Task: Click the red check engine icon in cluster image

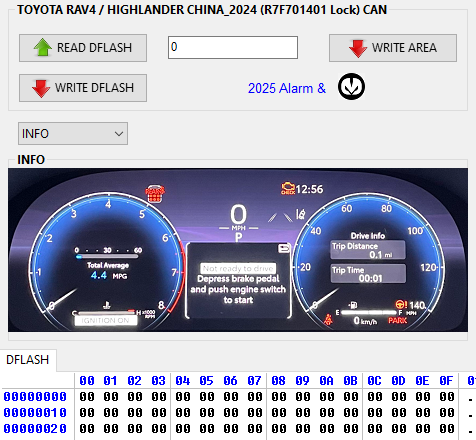Action: click(287, 188)
